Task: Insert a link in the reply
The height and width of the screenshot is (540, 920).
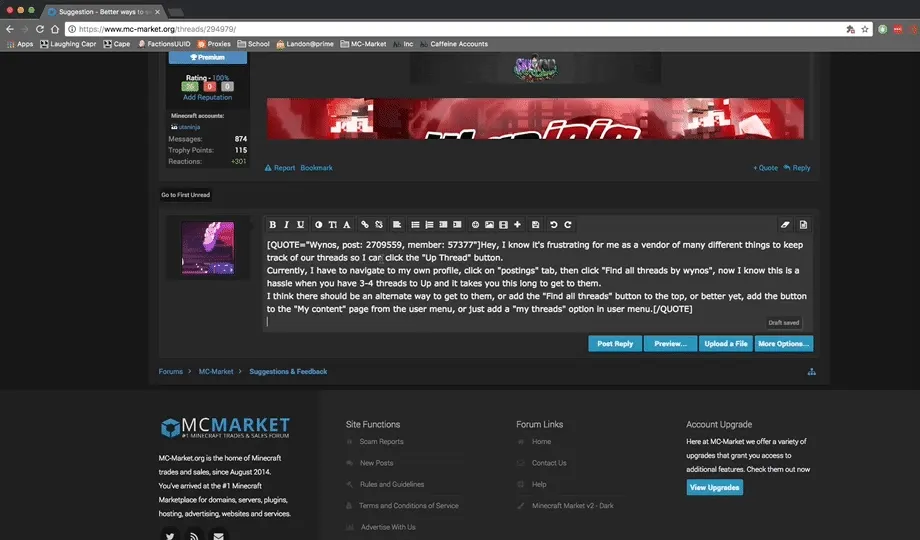Action: (x=365, y=225)
